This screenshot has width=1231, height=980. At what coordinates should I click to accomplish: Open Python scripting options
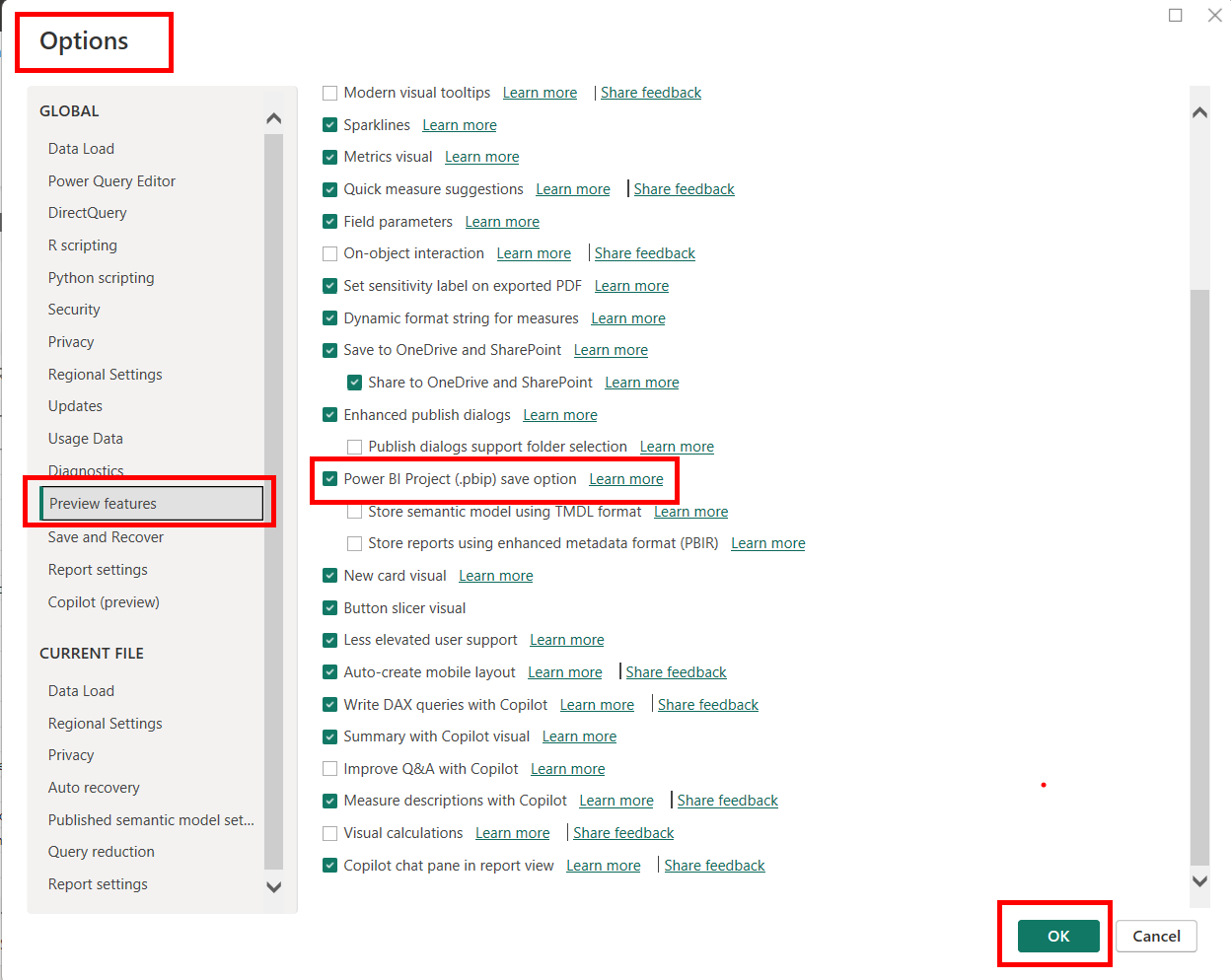(x=101, y=278)
